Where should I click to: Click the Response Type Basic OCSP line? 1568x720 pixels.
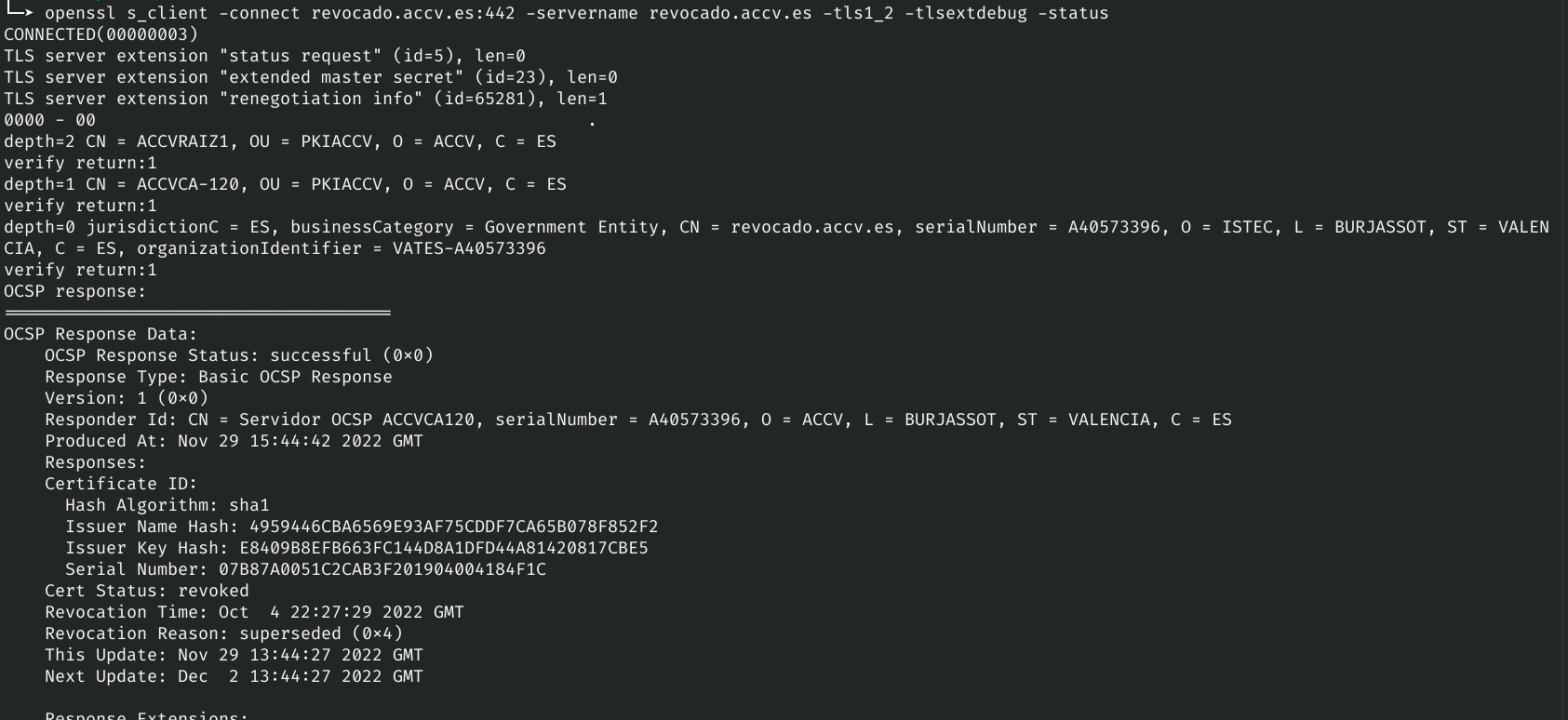coord(219,377)
